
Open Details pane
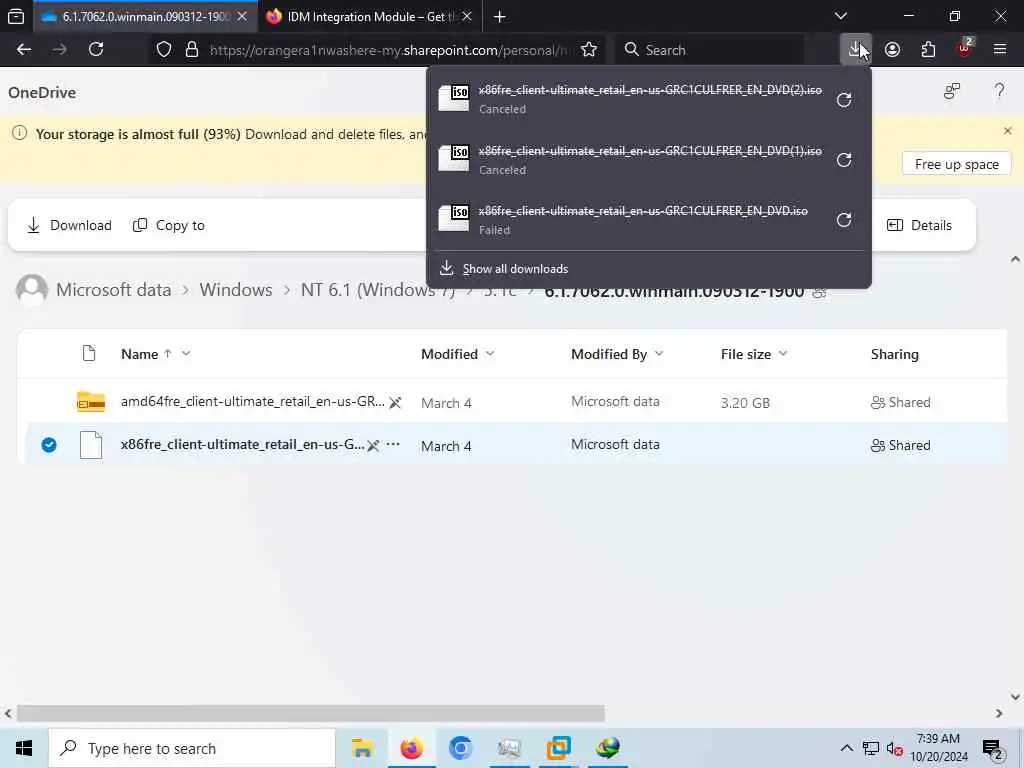coord(920,225)
